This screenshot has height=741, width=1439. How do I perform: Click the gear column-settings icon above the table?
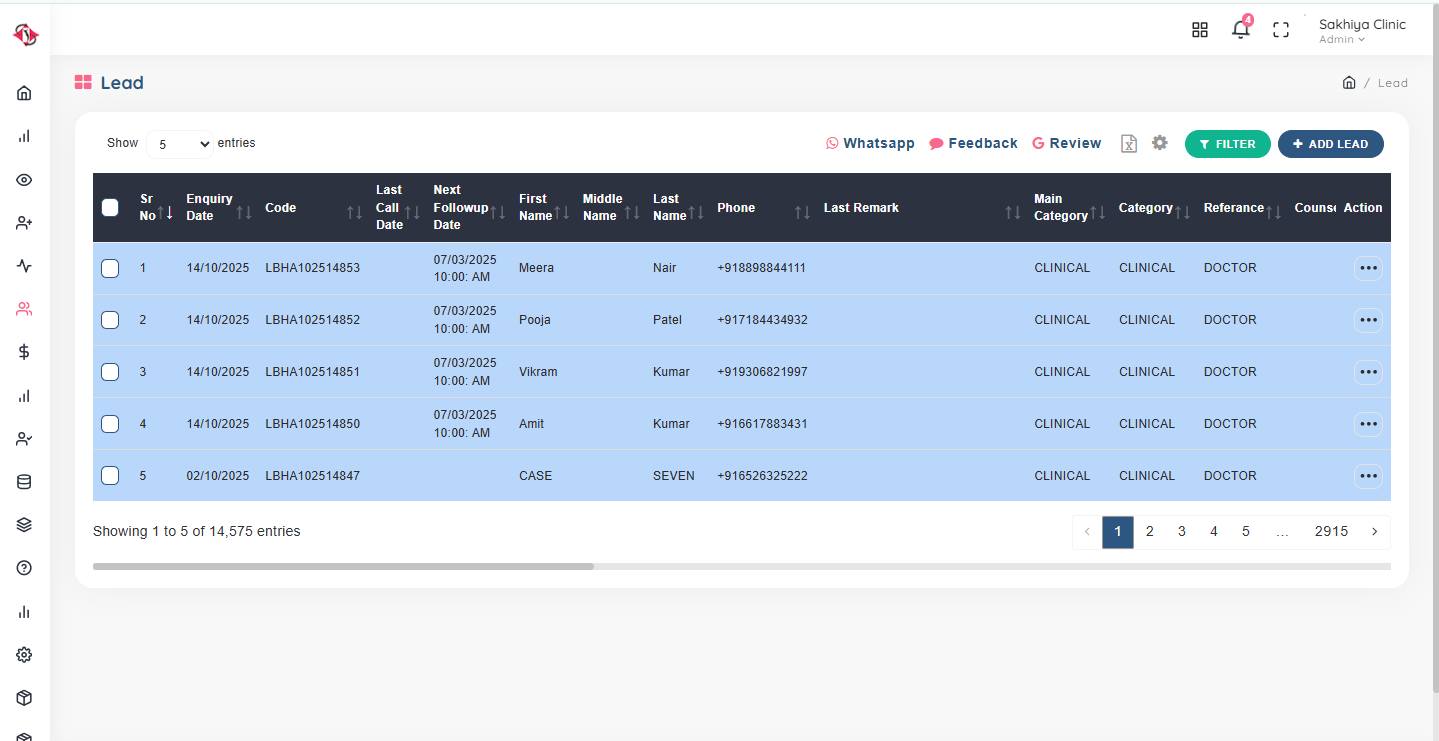[1159, 143]
